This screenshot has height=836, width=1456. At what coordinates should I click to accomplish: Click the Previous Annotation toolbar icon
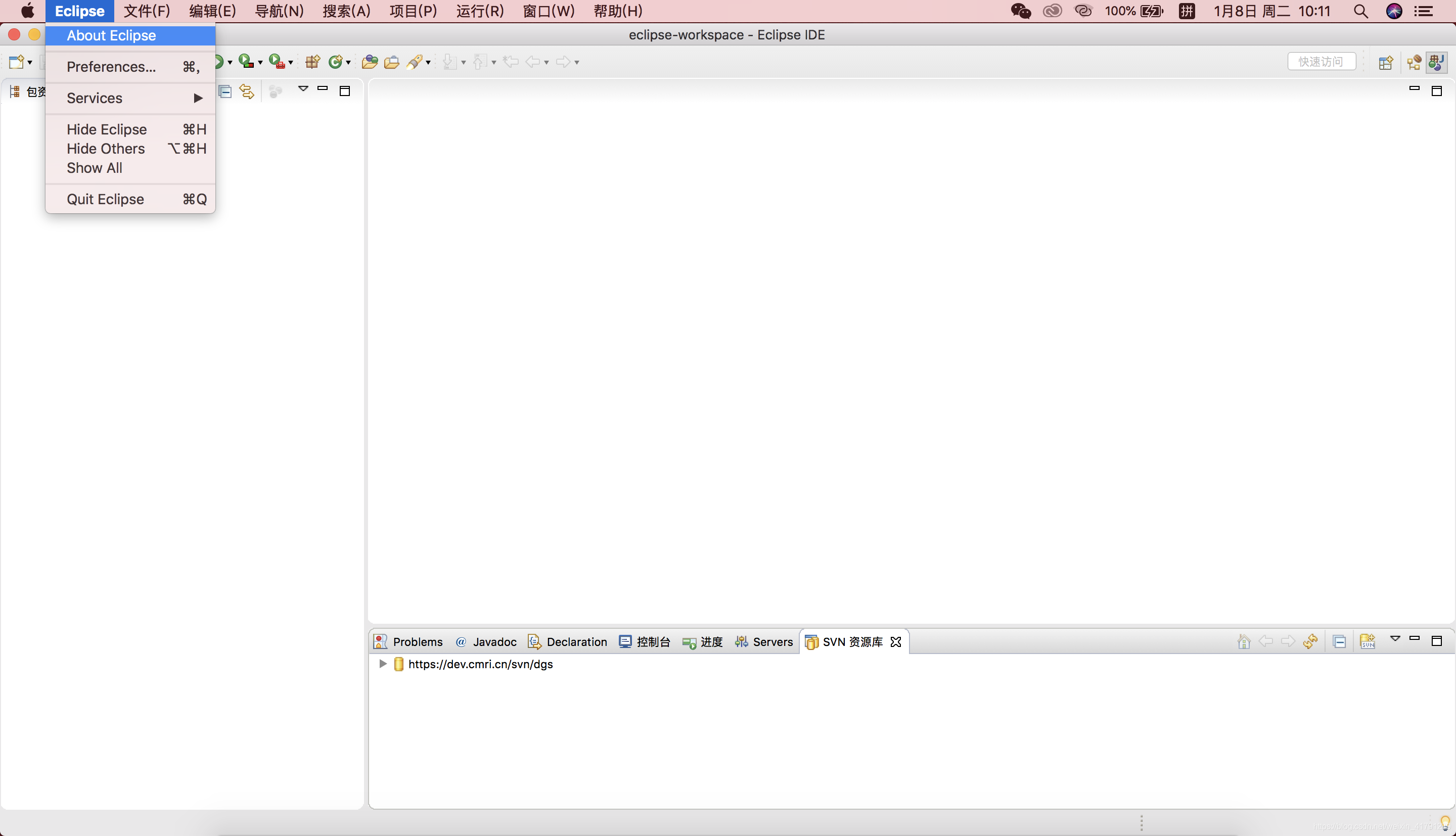tap(480, 62)
